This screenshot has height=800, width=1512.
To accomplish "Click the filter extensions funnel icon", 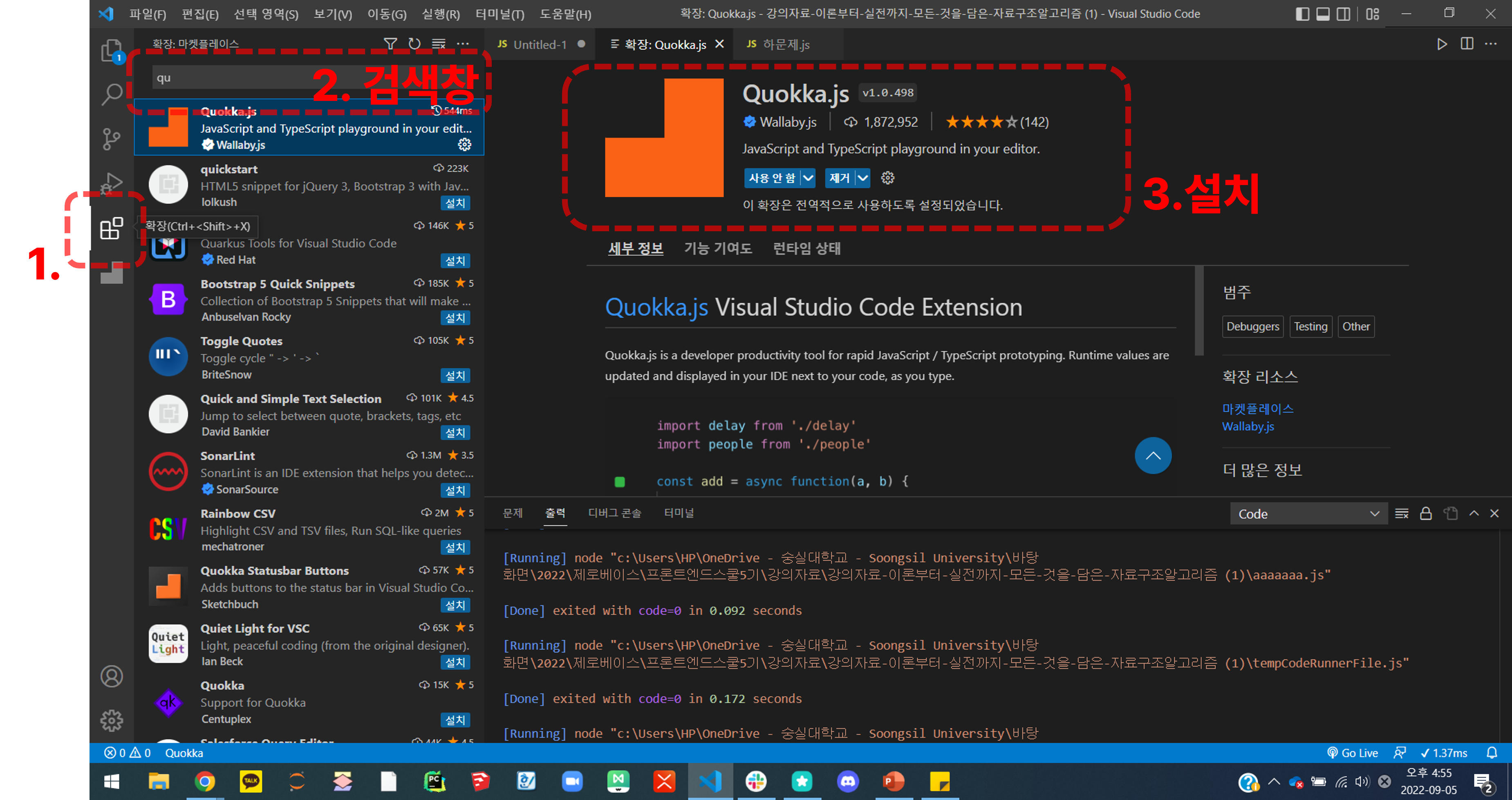I will (x=390, y=44).
